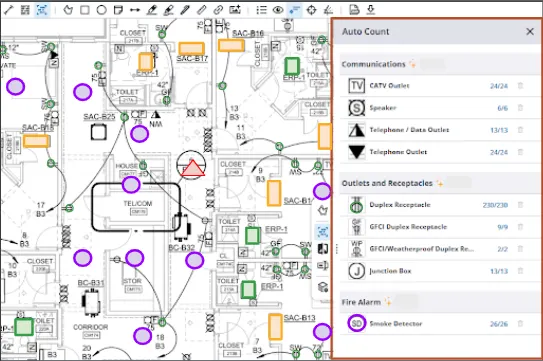543x361 pixels.
Task: Toggle the Auto Count scan tool in top toolbar
Action: [42, 10]
